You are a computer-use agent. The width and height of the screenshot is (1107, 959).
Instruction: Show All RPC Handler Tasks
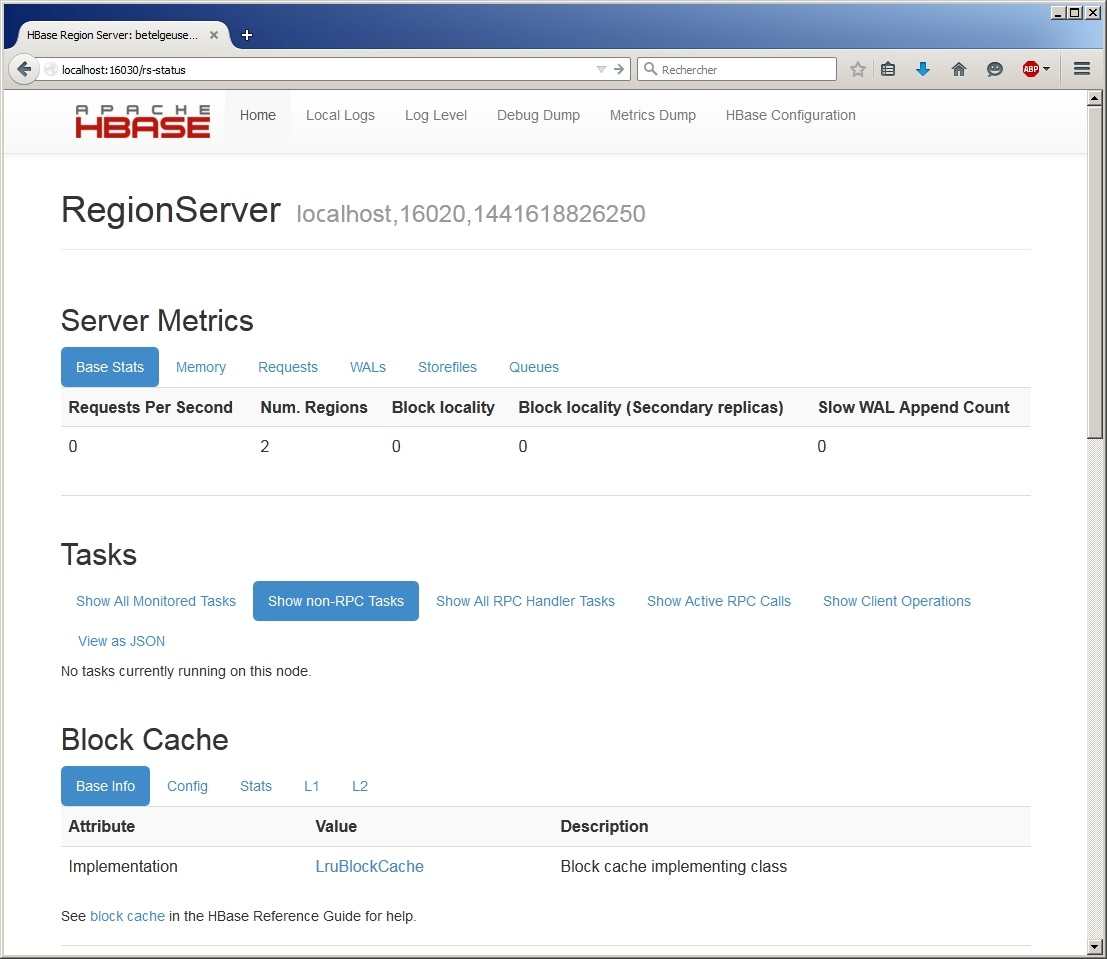tap(525, 601)
